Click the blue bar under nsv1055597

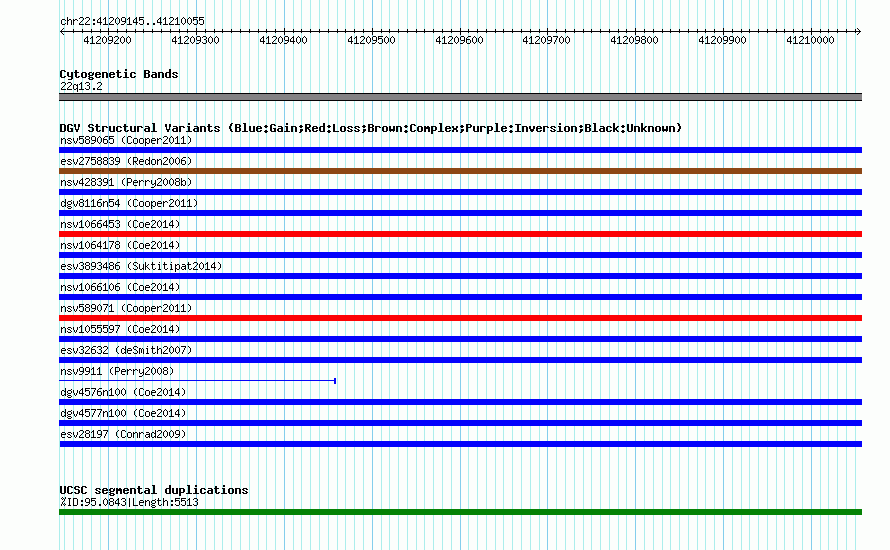click(460, 339)
